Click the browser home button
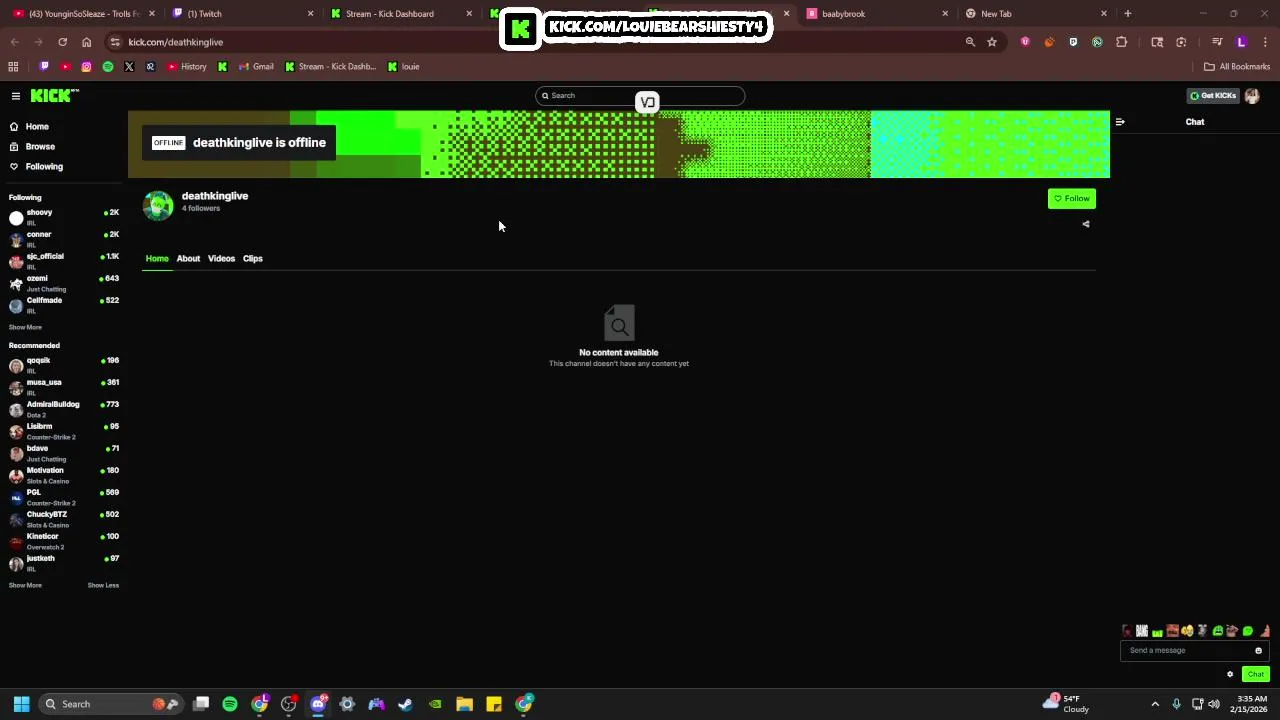Viewport: 1280px width, 720px height. 86,42
